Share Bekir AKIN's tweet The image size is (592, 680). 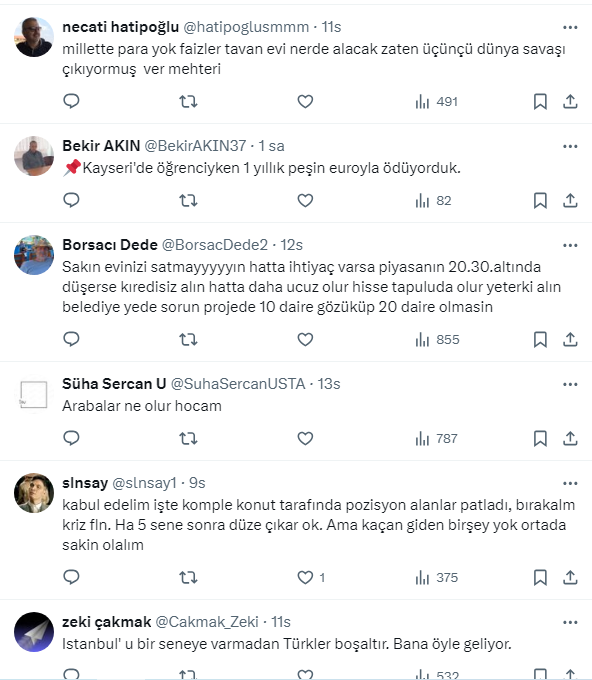point(570,201)
